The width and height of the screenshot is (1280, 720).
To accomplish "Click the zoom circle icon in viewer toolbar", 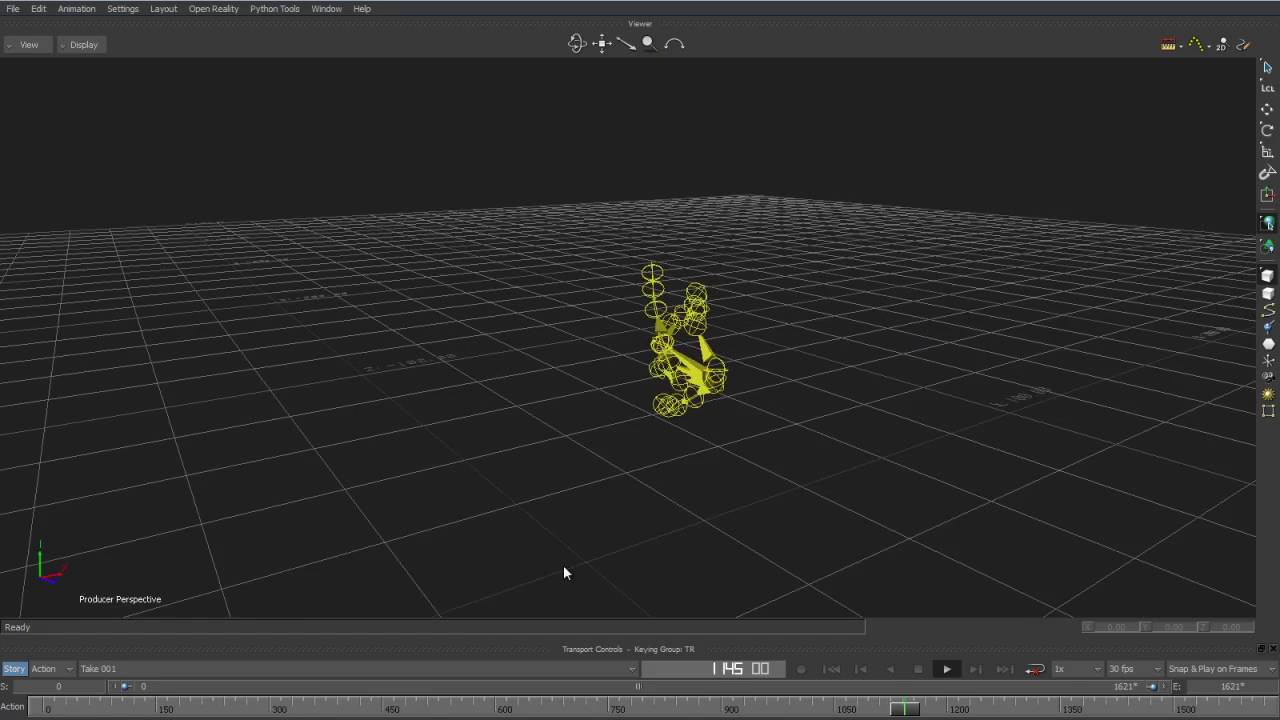I will click(x=648, y=43).
